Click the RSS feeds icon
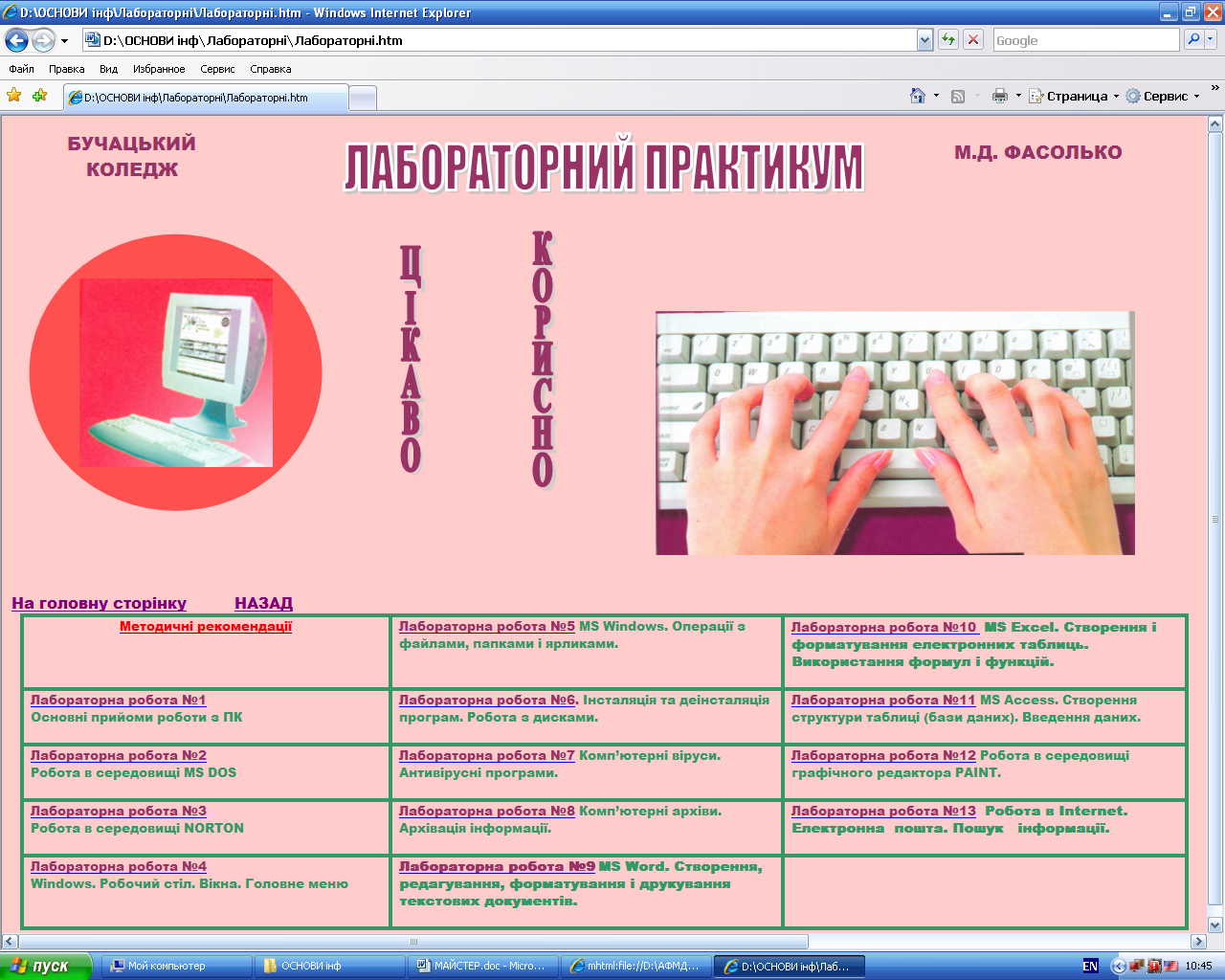The height and width of the screenshot is (980, 1225). pyautogui.click(x=958, y=96)
